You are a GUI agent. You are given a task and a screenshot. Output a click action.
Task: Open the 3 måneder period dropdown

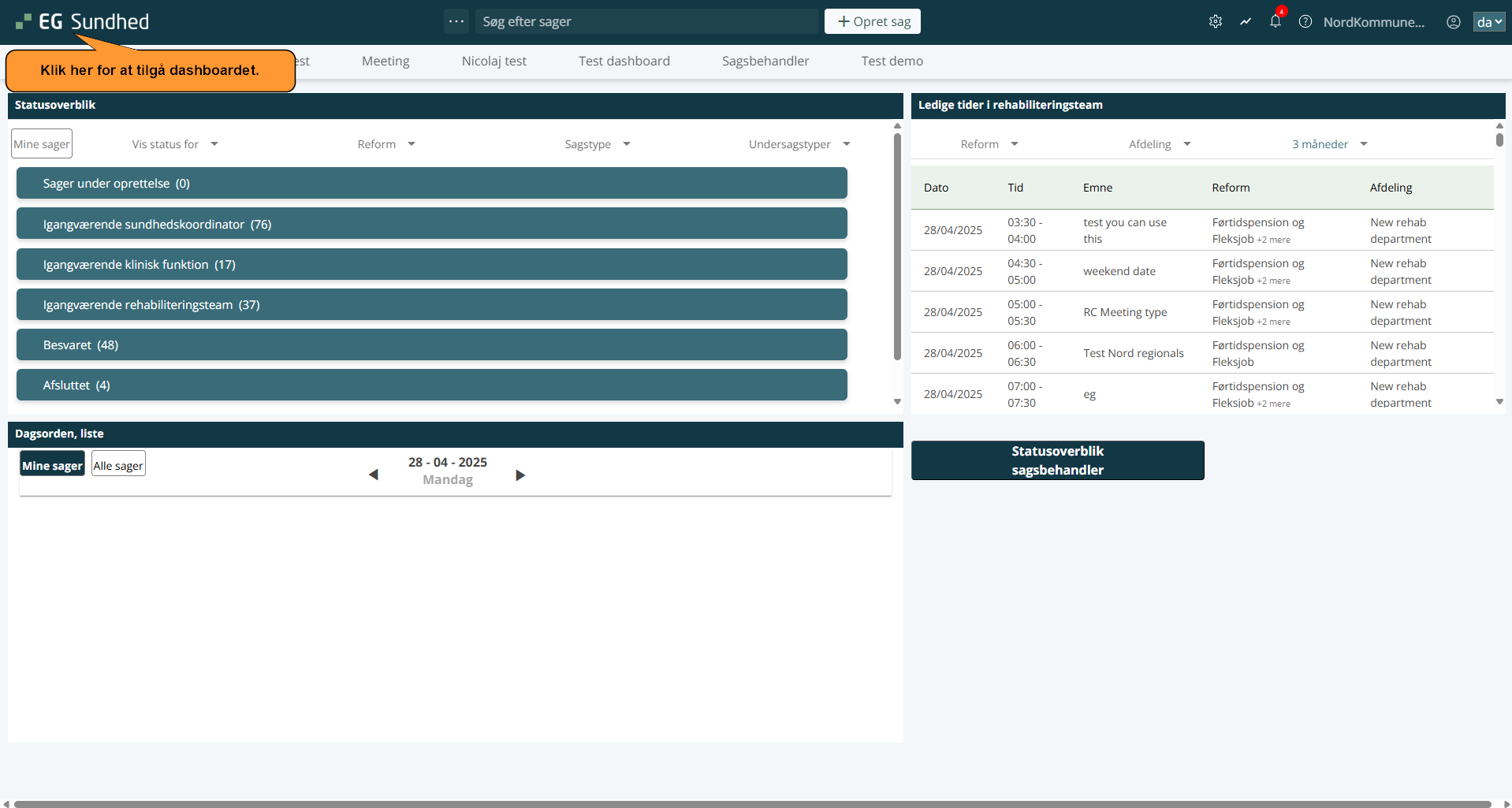coord(1329,144)
